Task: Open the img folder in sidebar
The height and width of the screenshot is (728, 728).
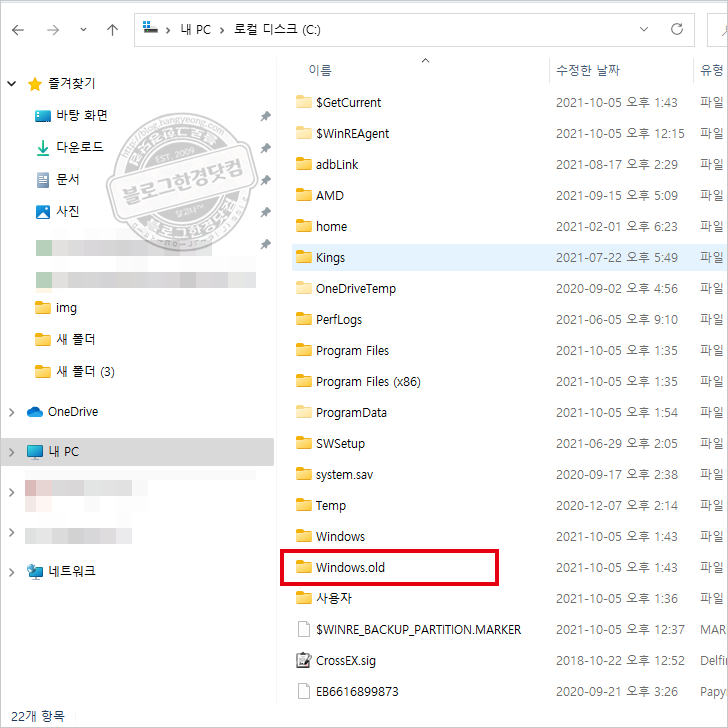Action: point(56,308)
